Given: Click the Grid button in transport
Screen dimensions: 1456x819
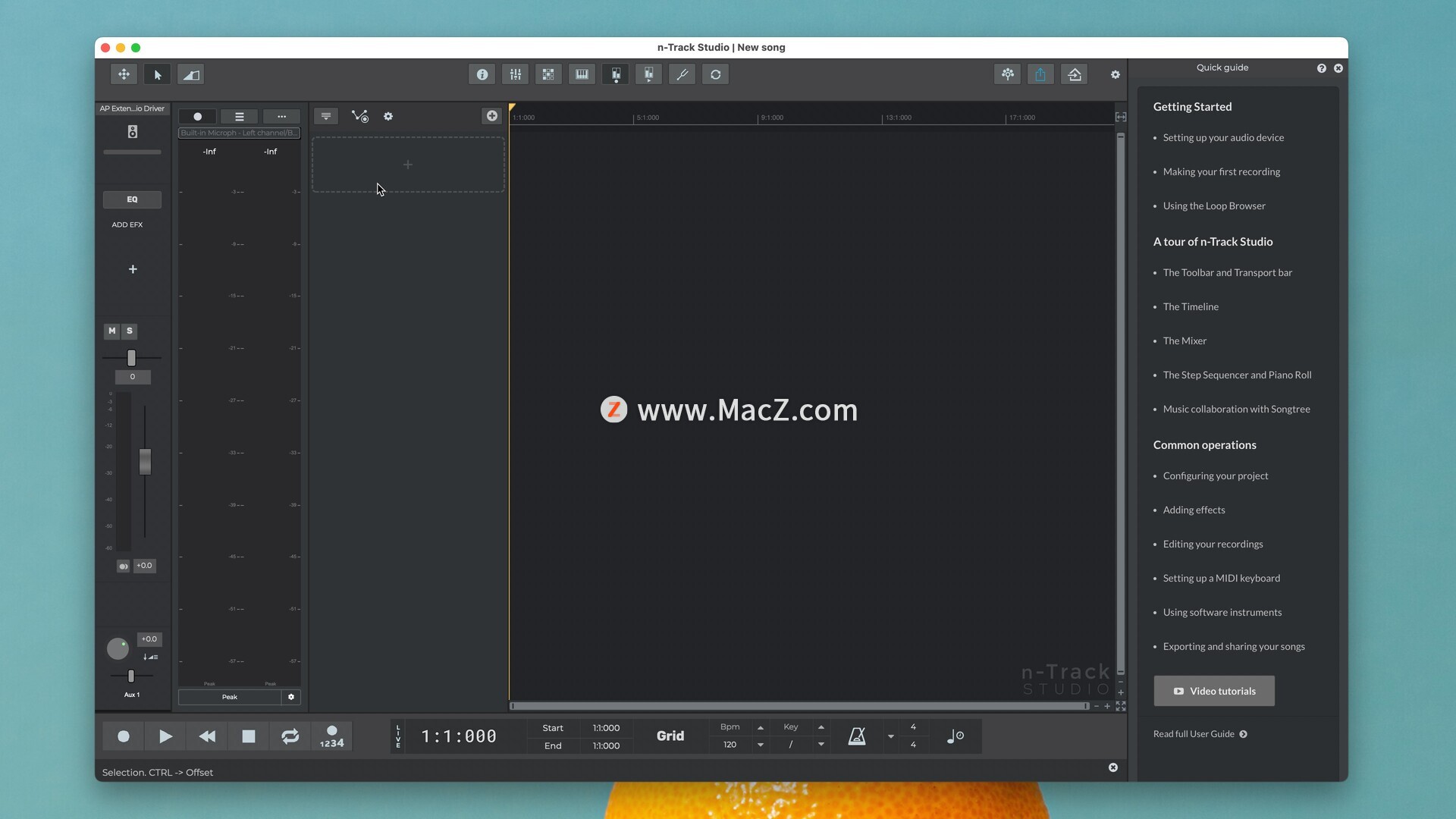Looking at the screenshot, I should (670, 736).
